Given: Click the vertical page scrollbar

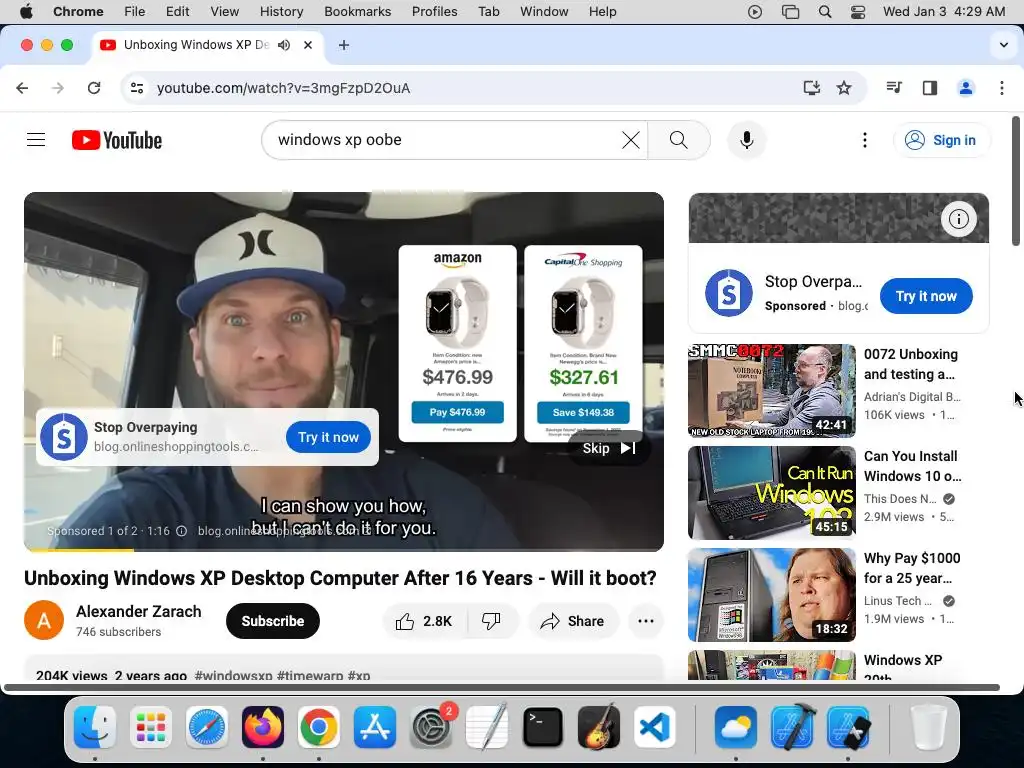Looking at the screenshot, I should click(x=1016, y=182).
